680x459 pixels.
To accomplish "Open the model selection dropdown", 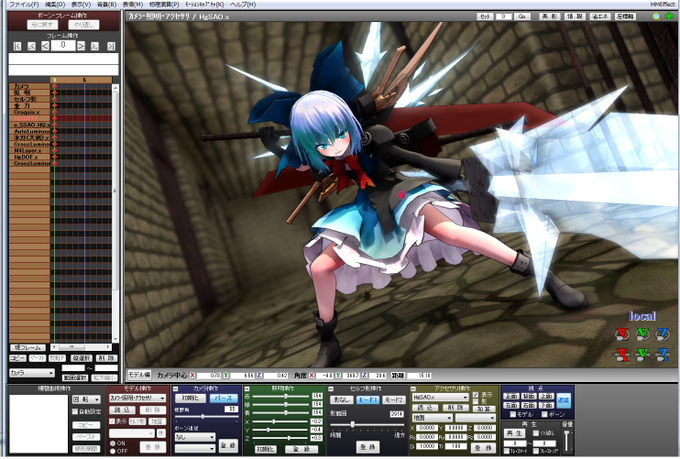I will (x=137, y=398).
